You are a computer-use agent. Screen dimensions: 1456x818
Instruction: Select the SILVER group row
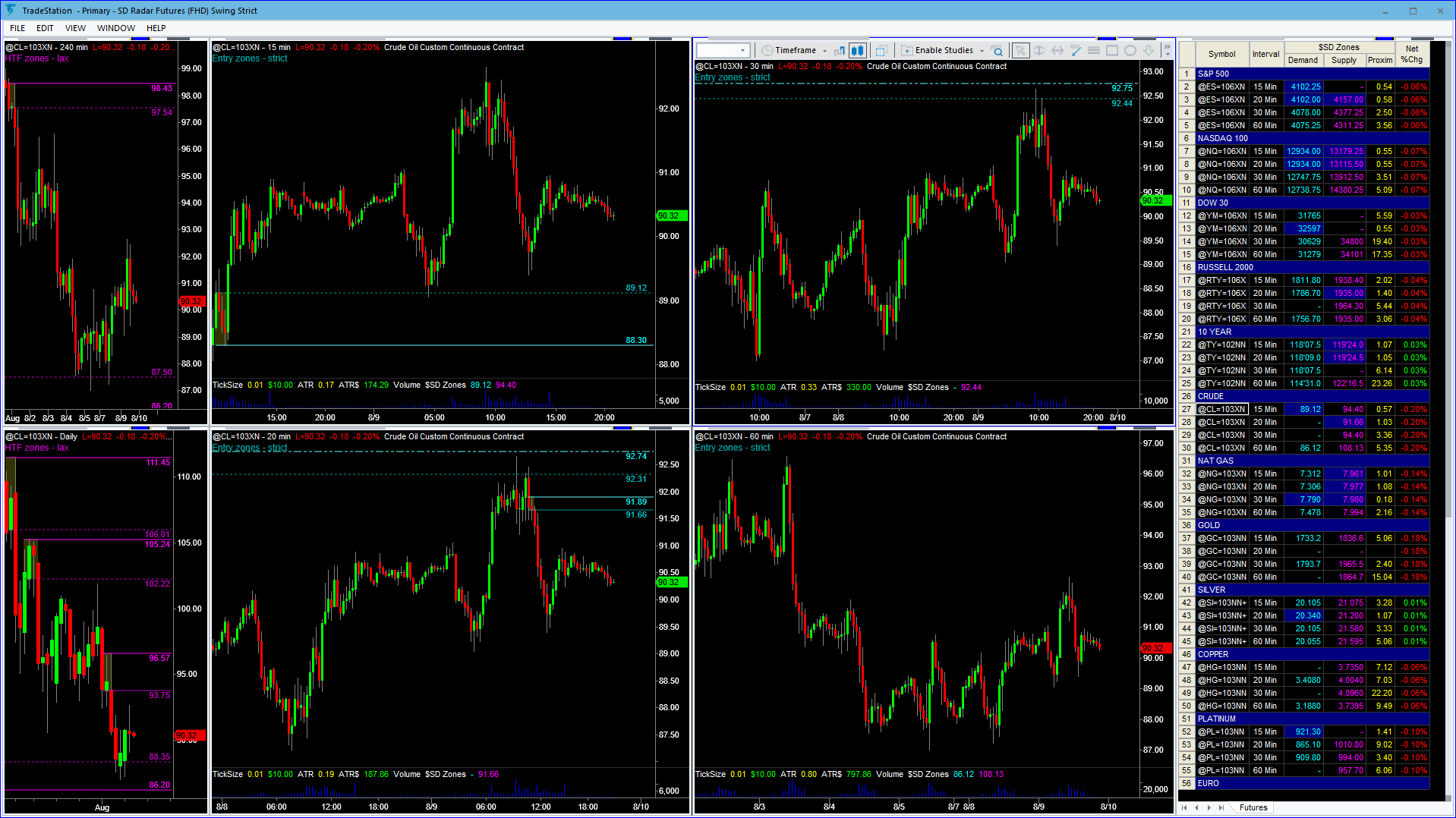[1313, 590]
